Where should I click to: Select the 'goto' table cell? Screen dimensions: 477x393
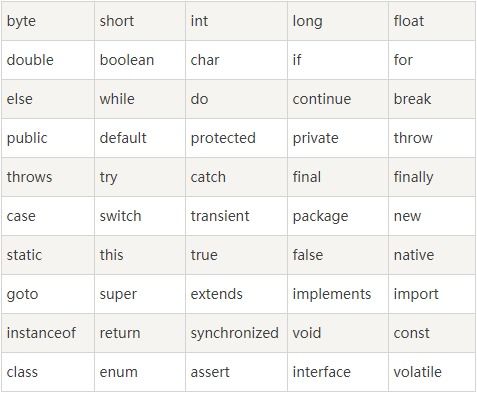pyautogui.click(x=48, y=294)
